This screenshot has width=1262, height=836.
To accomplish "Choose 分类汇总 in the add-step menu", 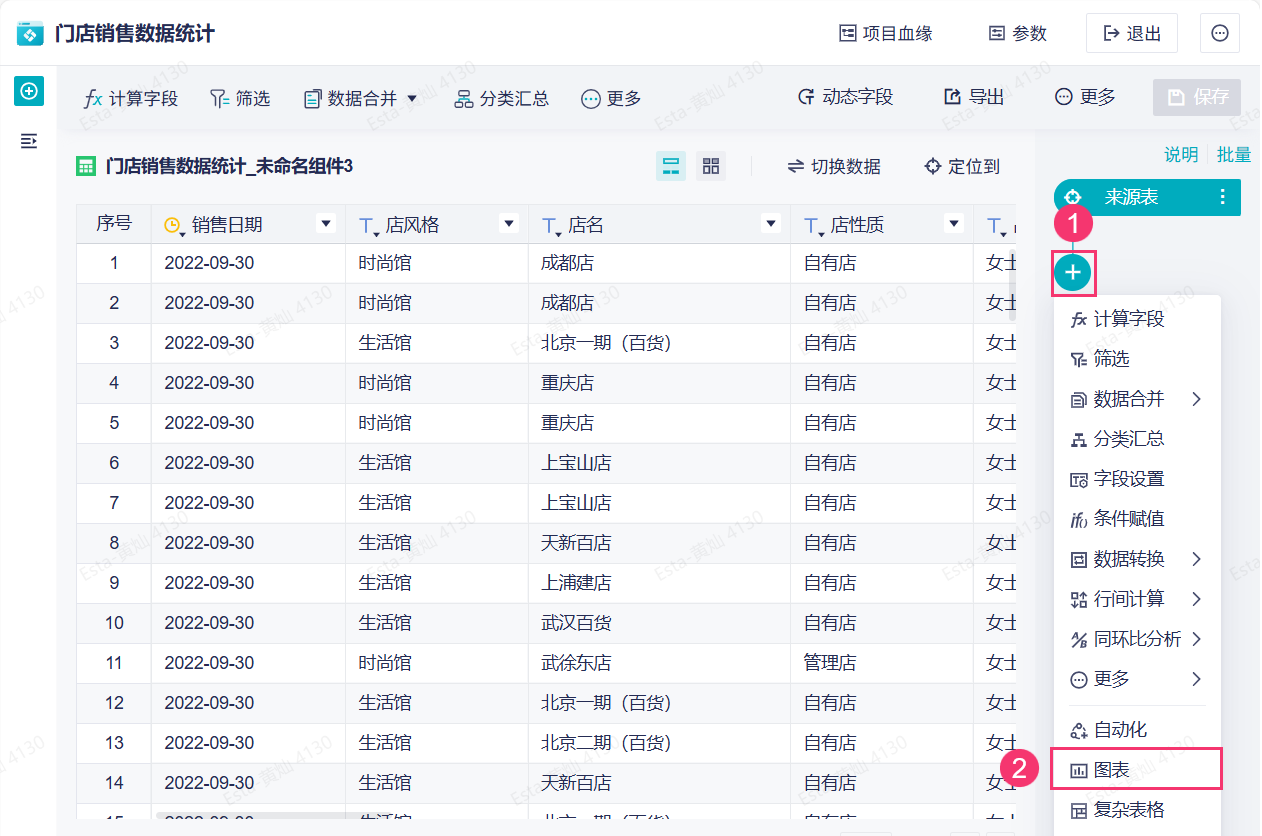I will pyautogui.click(x=1136, y=439).
